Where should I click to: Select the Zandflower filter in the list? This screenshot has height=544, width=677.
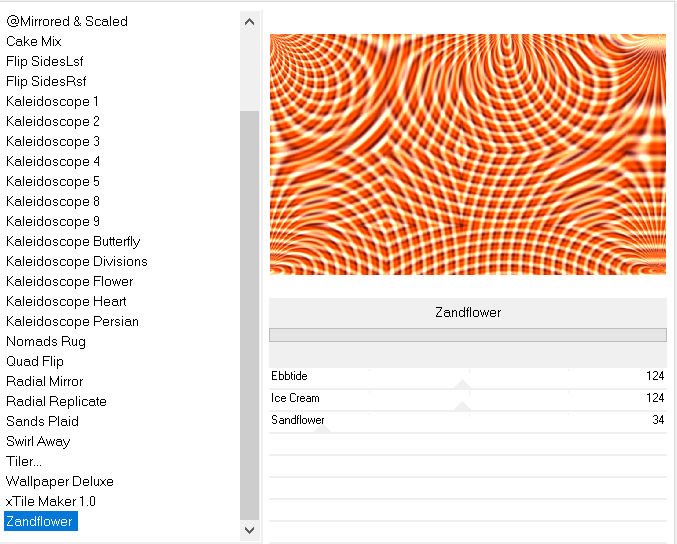pos(40,521)
